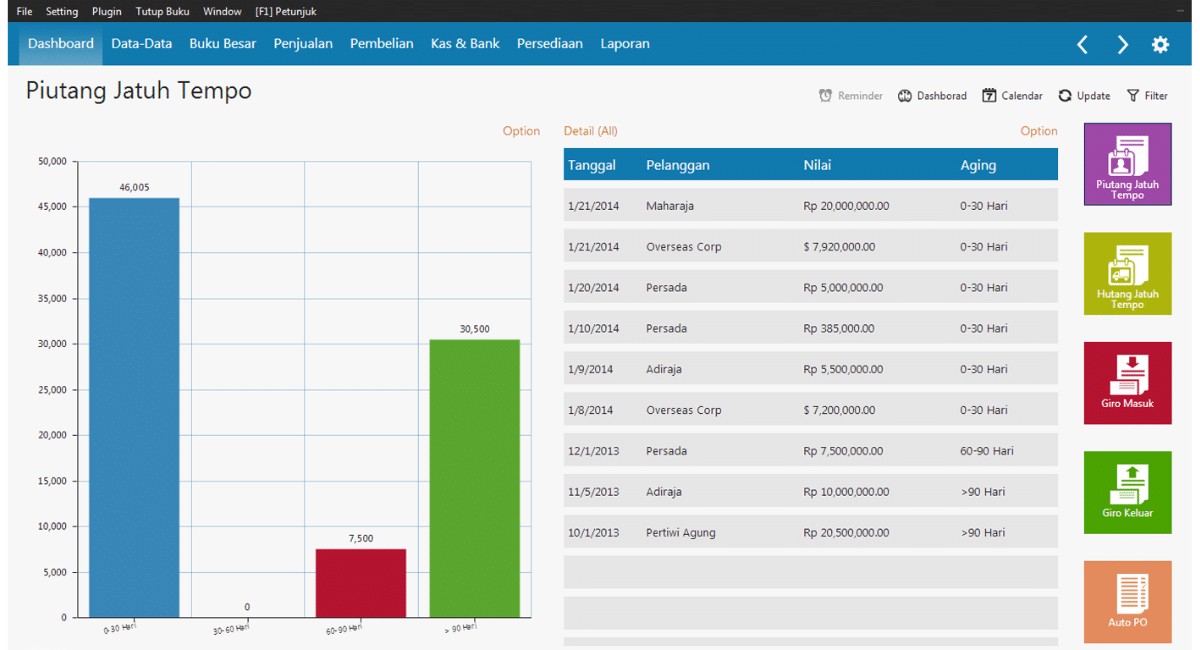Select the Persada Rp 7,500,000.00 row
Image resolution: width=1200 pixels, height=650 pixels.
click(x=810, y=451)
